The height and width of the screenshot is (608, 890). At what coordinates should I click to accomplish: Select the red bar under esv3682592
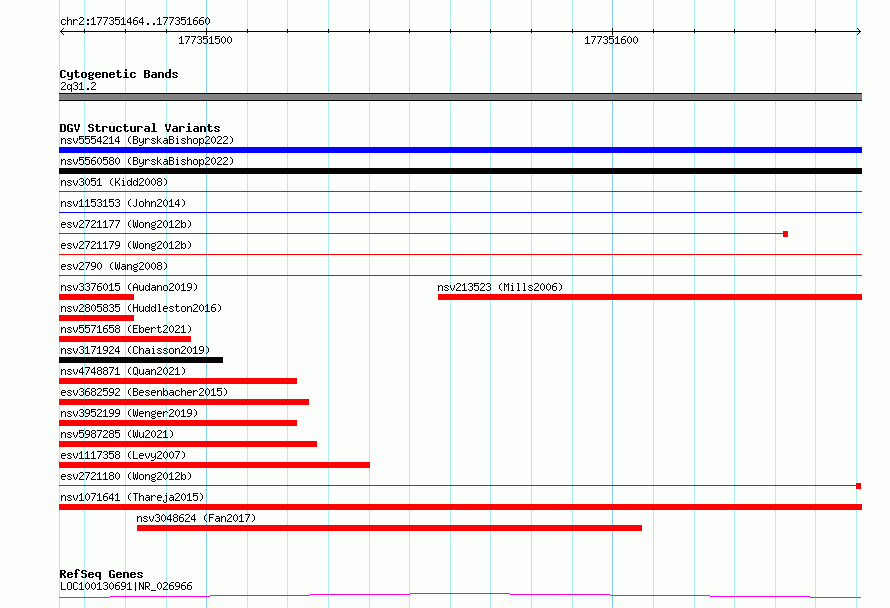coord(184,402)
